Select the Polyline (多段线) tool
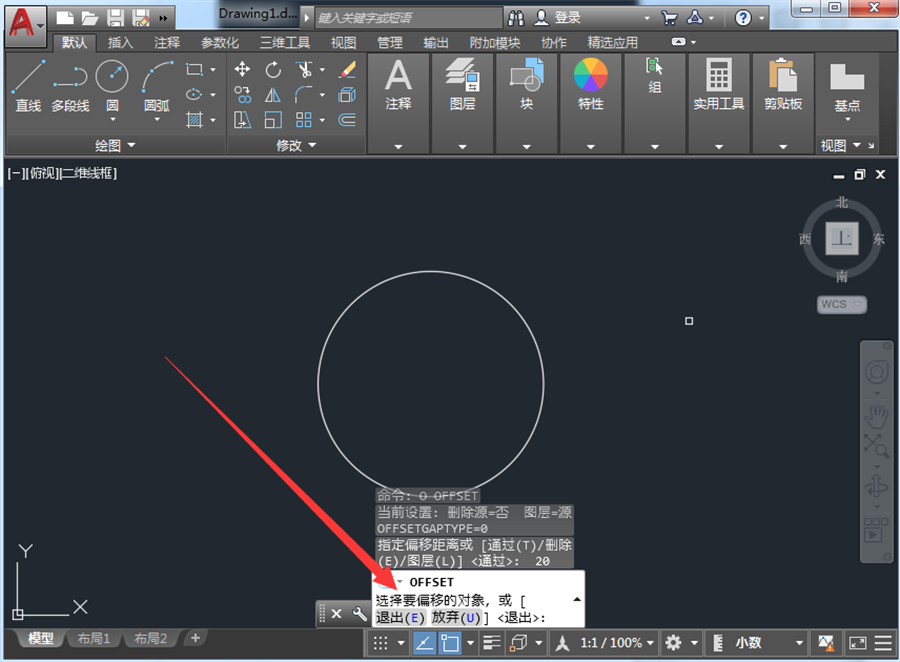900x662 pixels. pyautogui.click(x=70, y=86)
